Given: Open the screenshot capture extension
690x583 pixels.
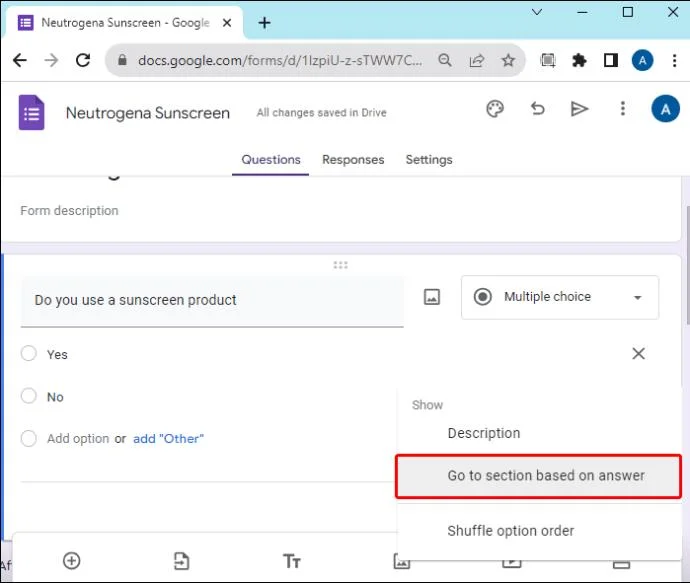Looking at the screenshot, I should coord(547,60).
